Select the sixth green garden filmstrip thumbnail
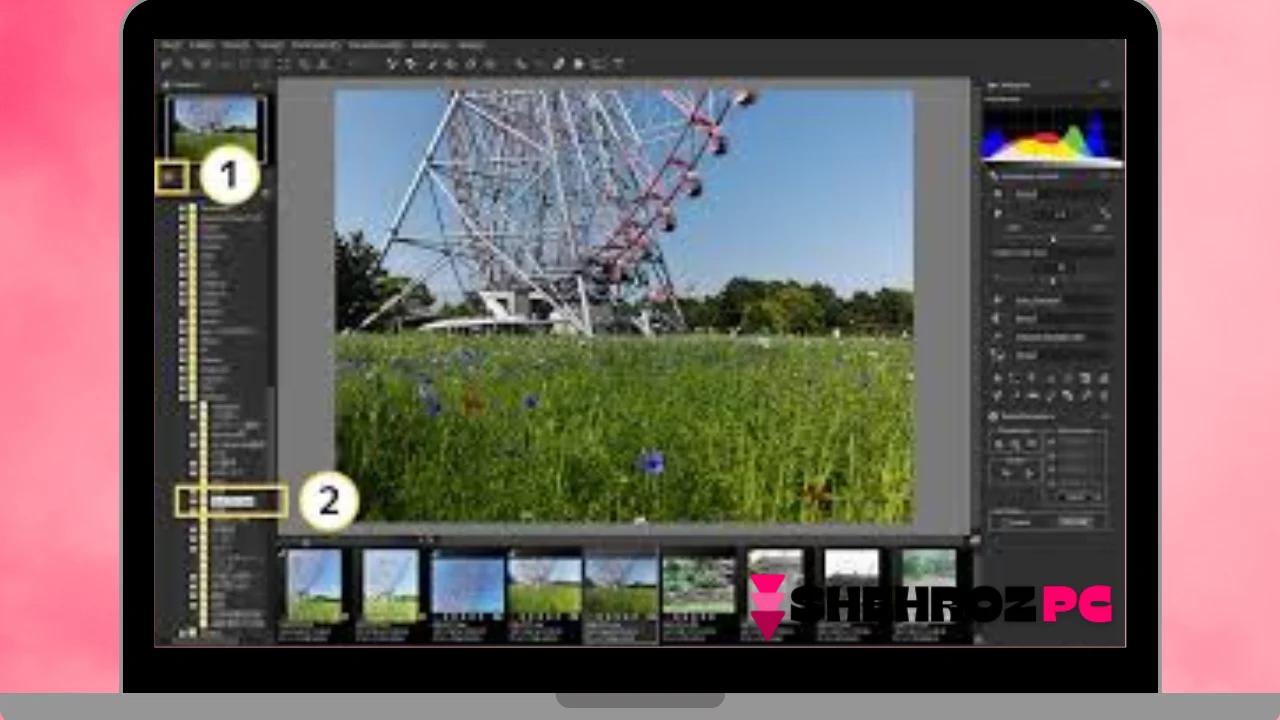The height and width of the screenshot is (720, 1280). coord(699,586)
